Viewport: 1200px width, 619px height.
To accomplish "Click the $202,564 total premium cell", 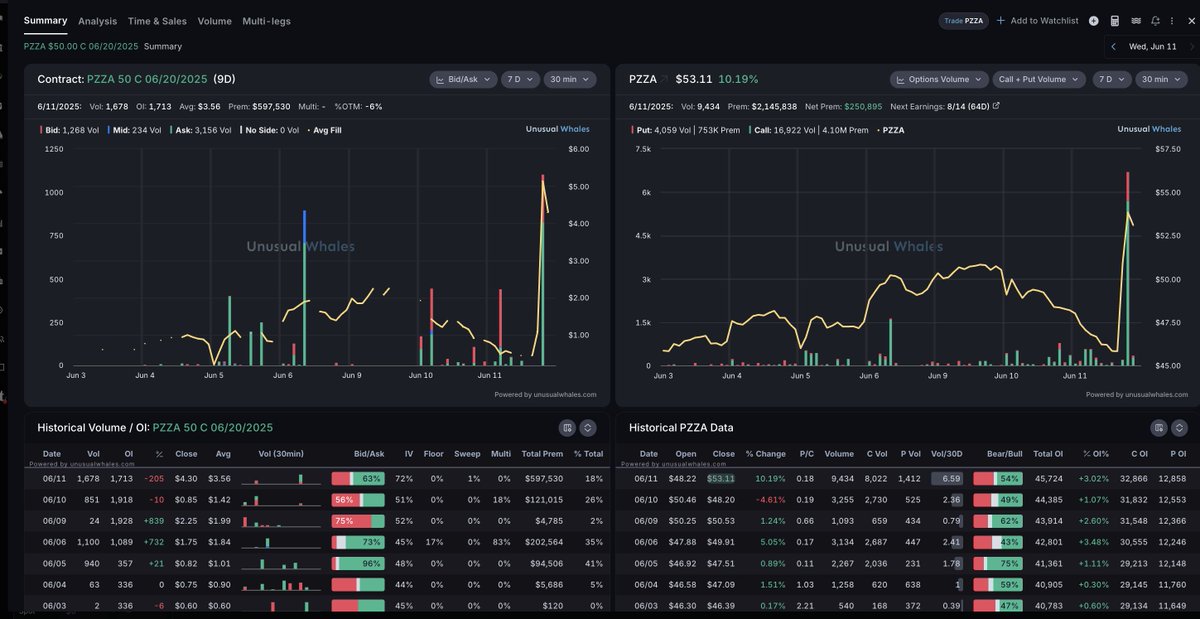I will click(544, 542).
